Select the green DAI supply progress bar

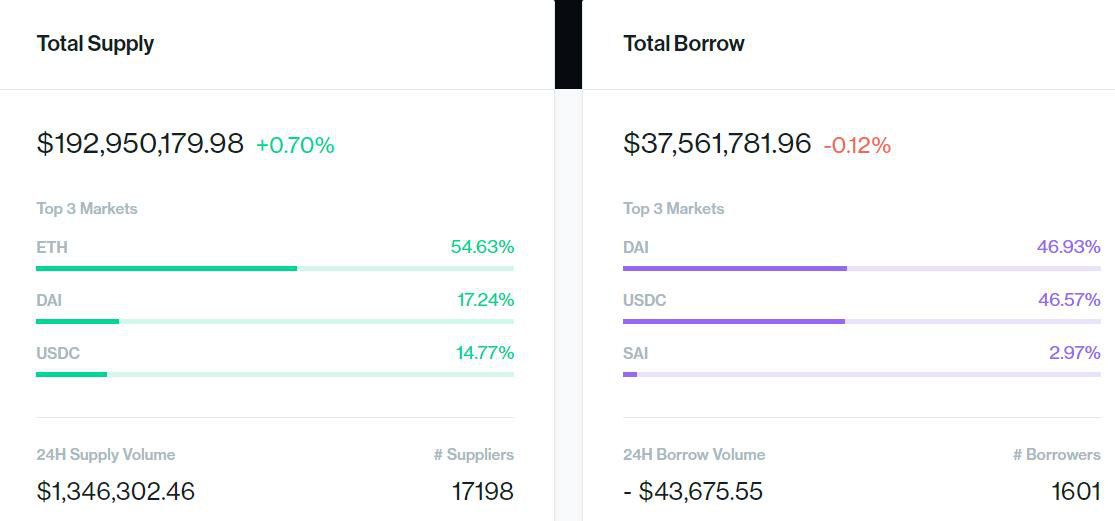pyautogui.click(x=274, y=321)
